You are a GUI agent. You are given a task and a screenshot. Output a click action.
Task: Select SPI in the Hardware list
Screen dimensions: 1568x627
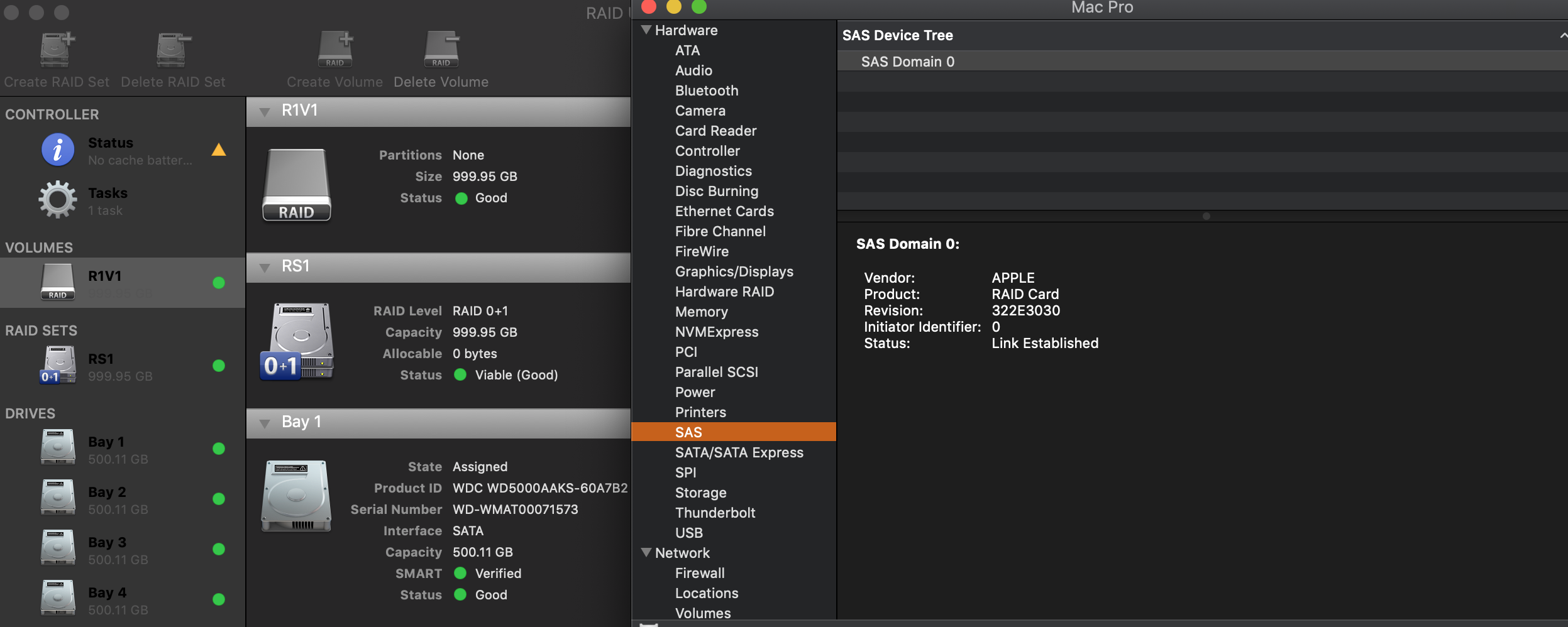[685, 472]
